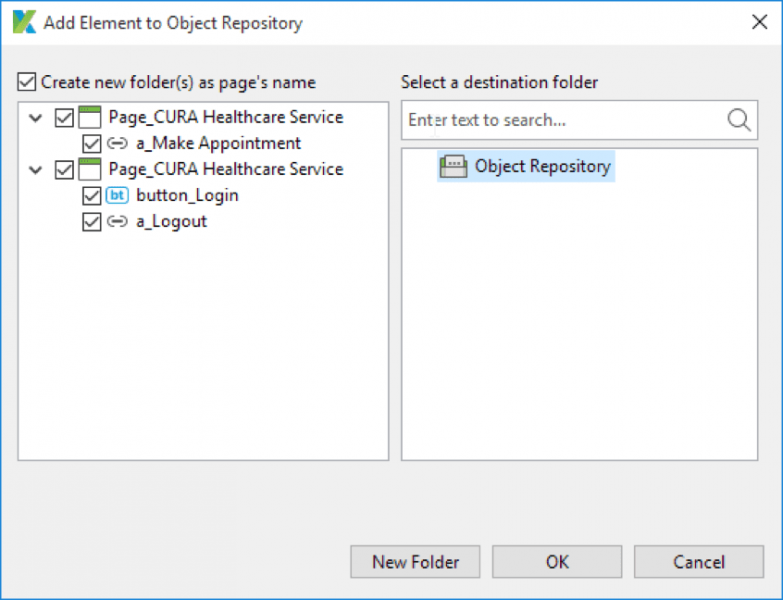Click the page icon of button_Login's parent folder

[x=91, y=169]
